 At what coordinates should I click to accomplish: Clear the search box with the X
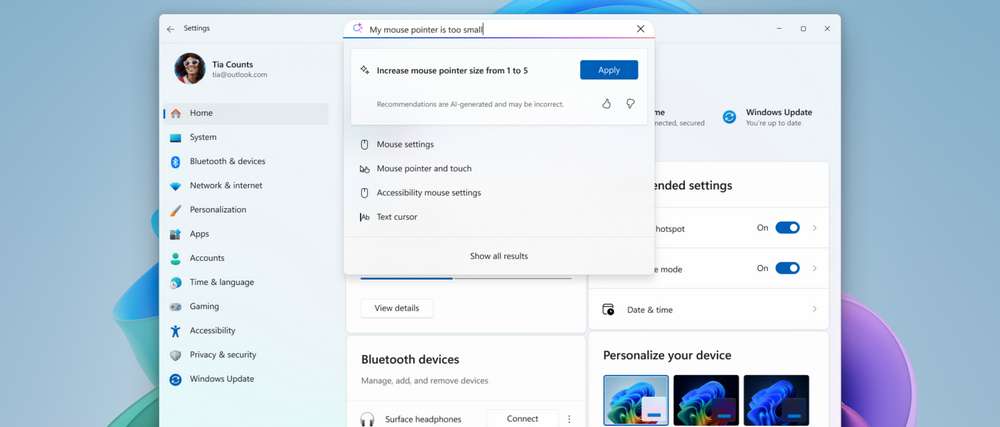pyautogui.click(x=640, y=29)
